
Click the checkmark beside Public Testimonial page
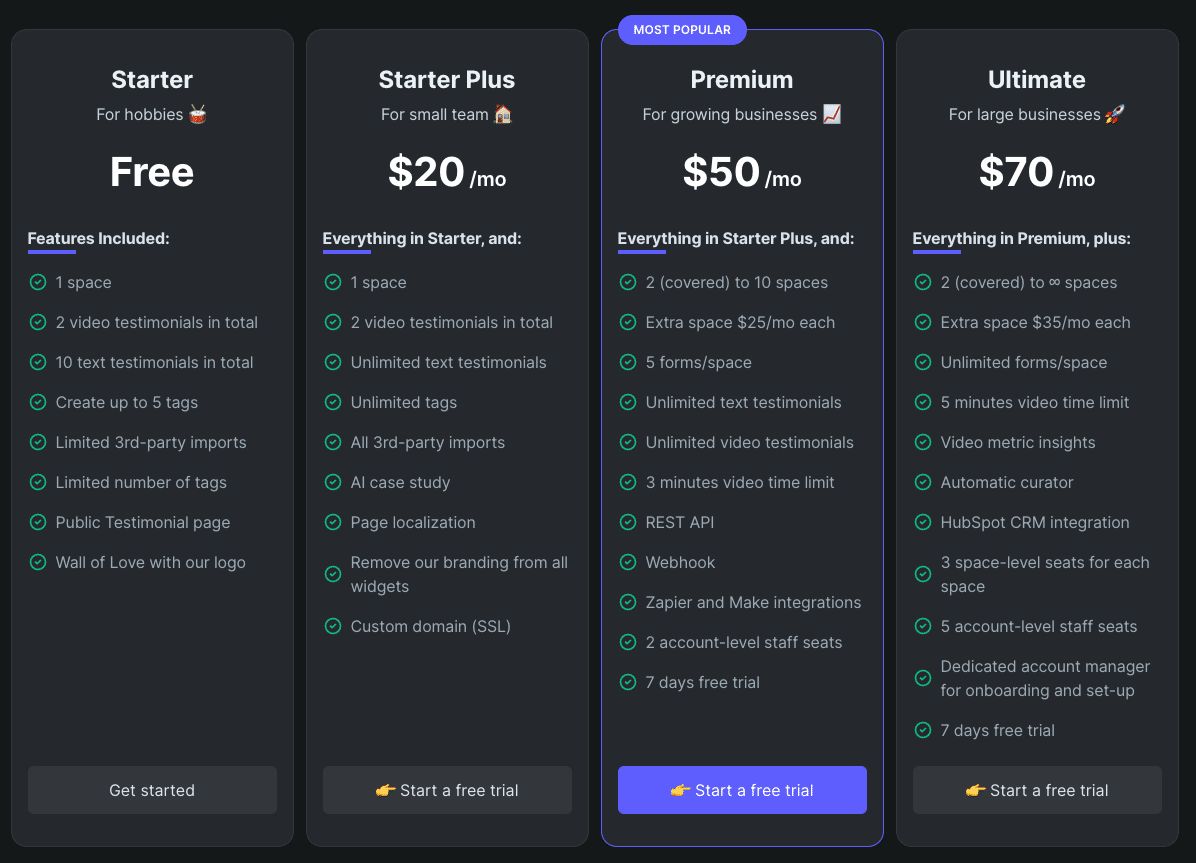[38, 522]
